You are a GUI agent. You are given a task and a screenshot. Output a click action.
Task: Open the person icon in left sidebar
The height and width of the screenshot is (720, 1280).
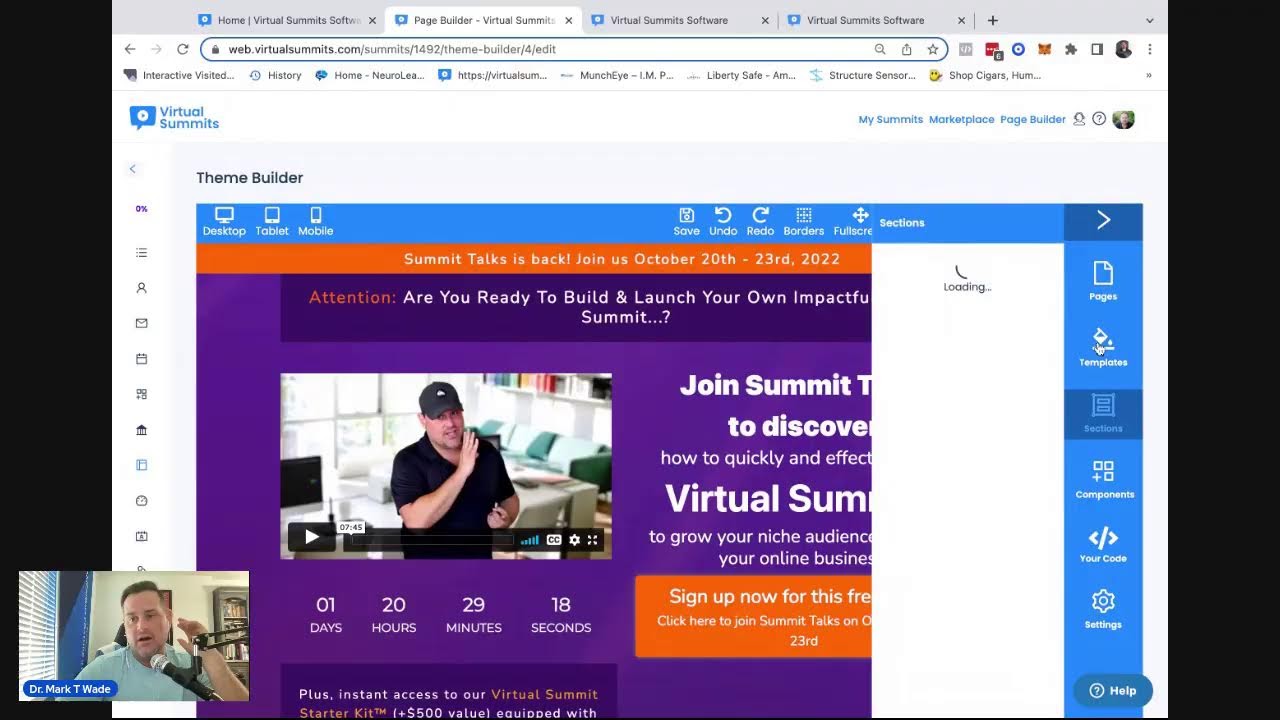pyautogui.click(x=141, y=288)
